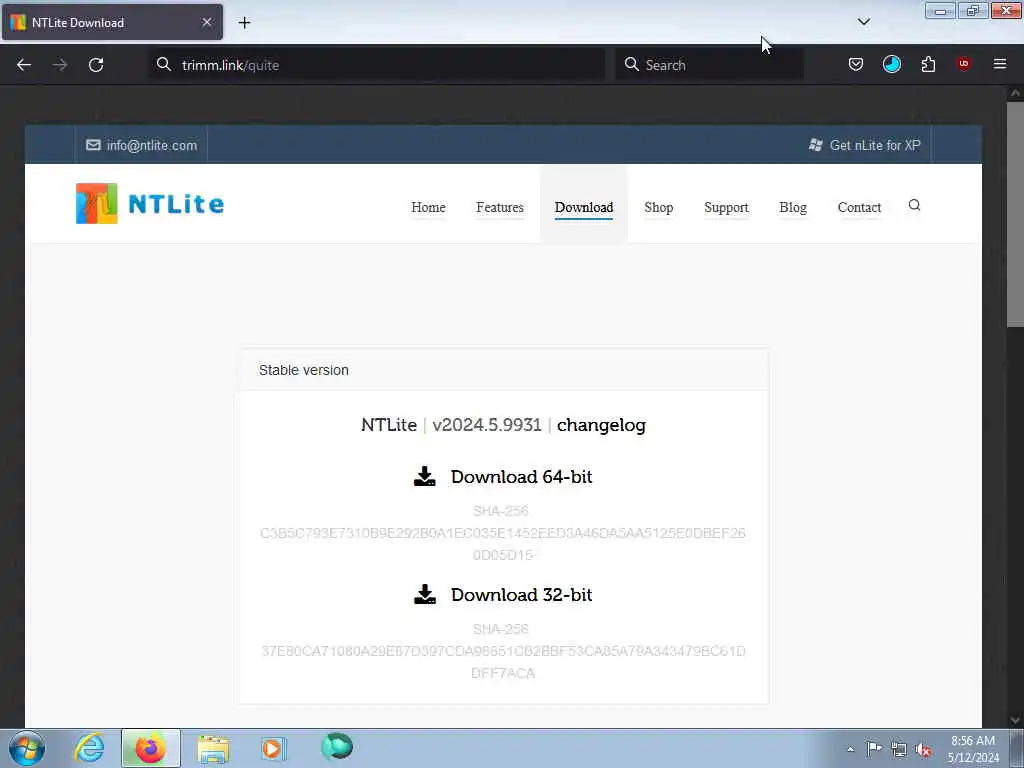Viewport: 1024px width, 768px height.
Task: Open Windows Media Player taskbar icon
Action: (x=274, y=748)
